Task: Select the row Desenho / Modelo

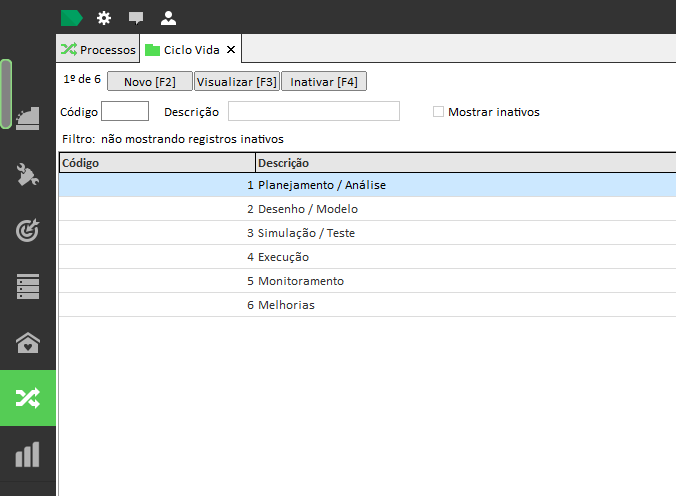Action: pyautogui.click(x=367, y=209)
